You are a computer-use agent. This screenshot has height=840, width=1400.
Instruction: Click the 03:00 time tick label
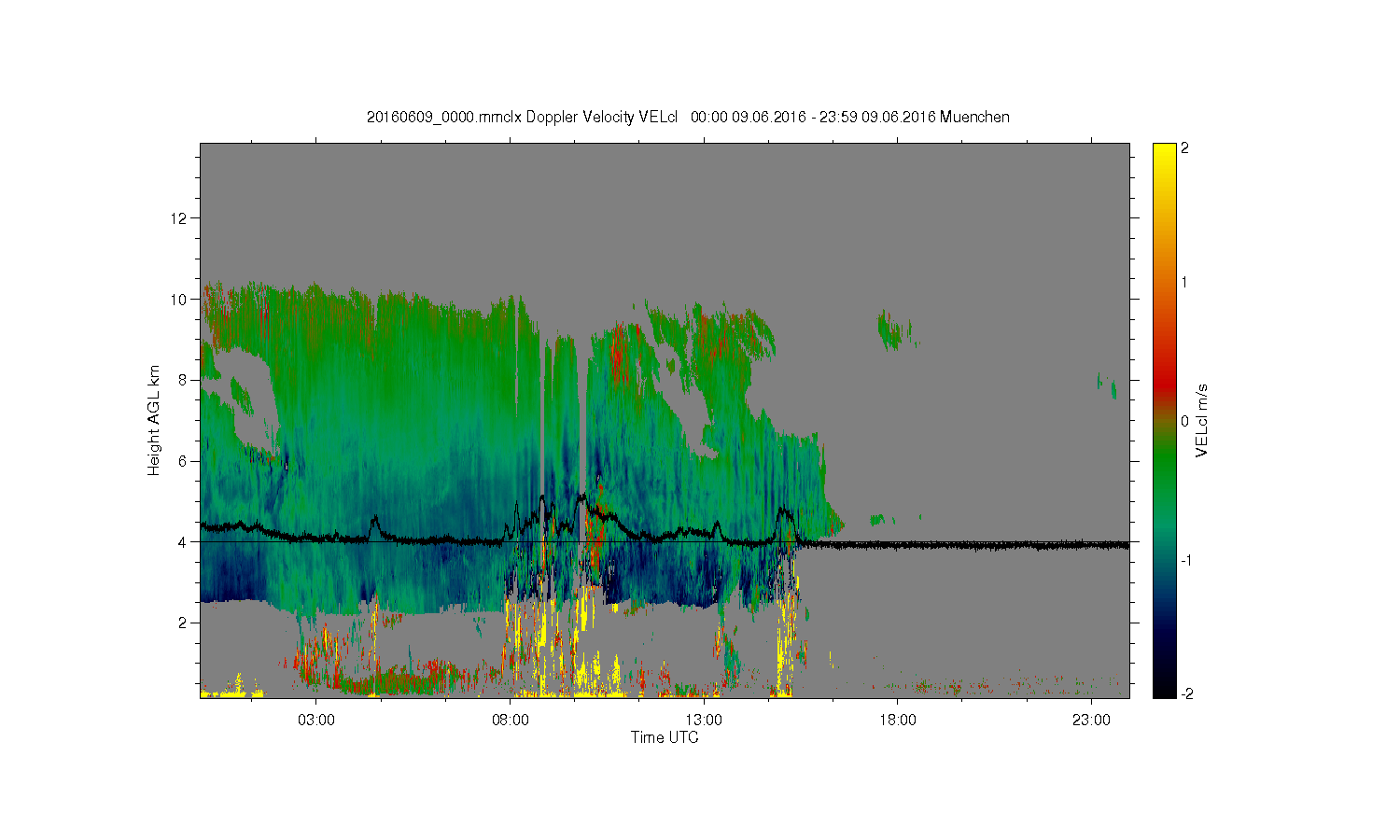[316, 721]
